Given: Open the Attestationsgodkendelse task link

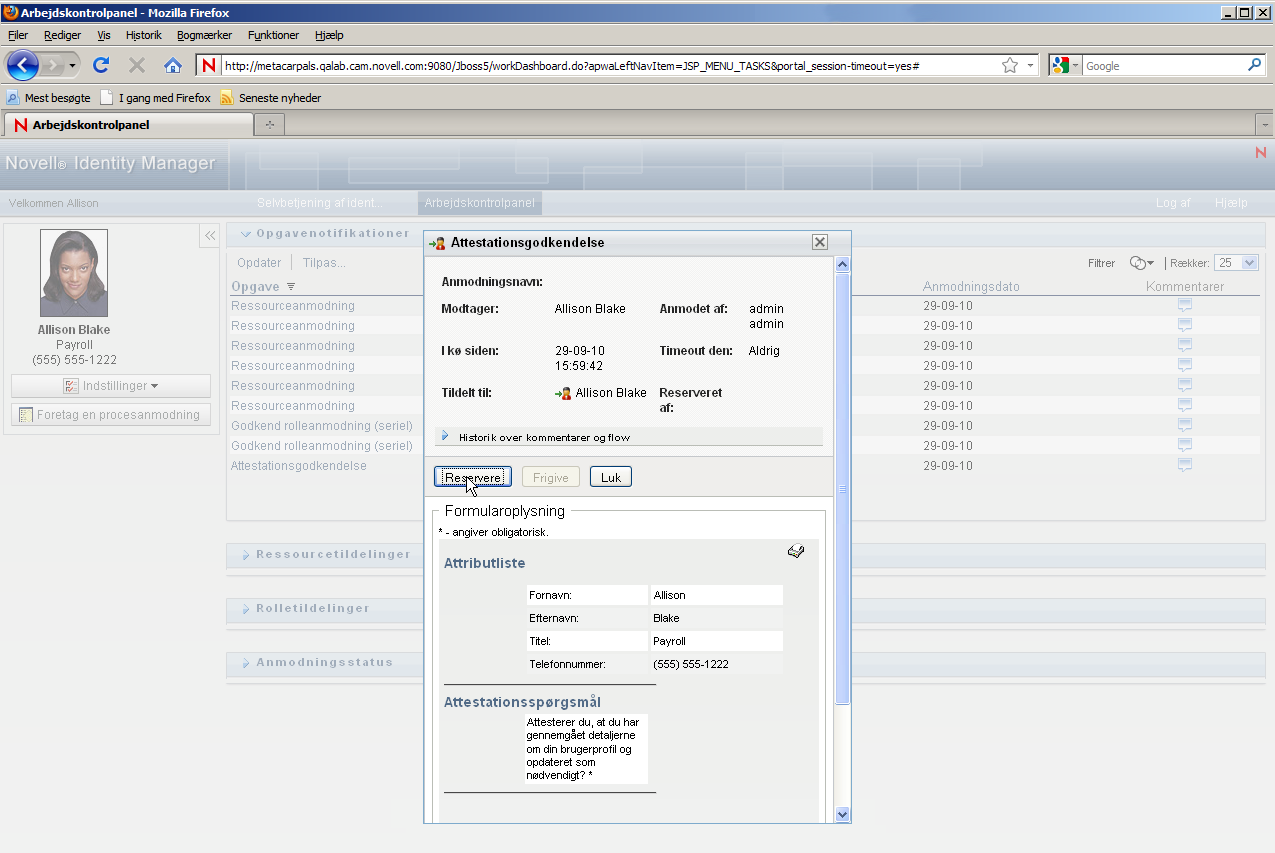Looking at the screenshot, I should pos(299,466).
